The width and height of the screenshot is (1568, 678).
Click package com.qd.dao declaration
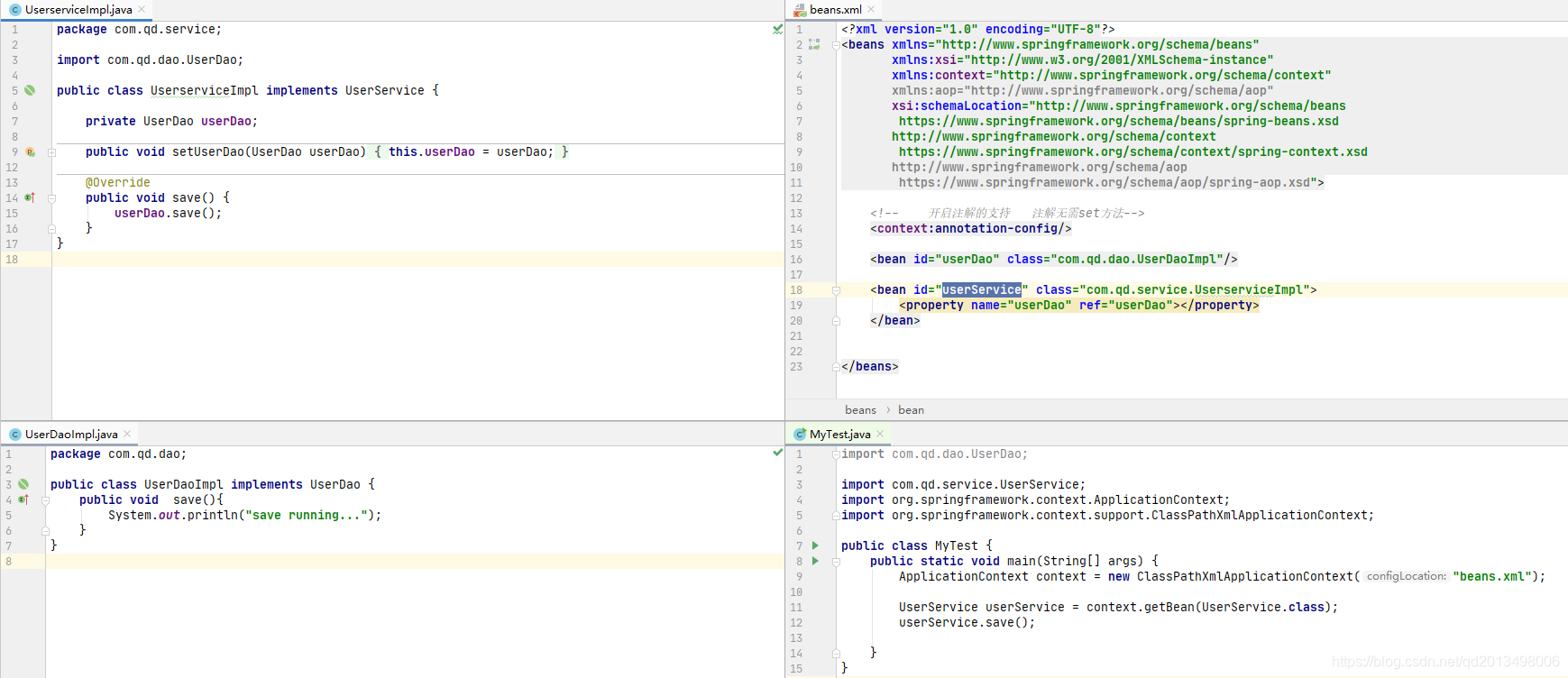point(118,454)
